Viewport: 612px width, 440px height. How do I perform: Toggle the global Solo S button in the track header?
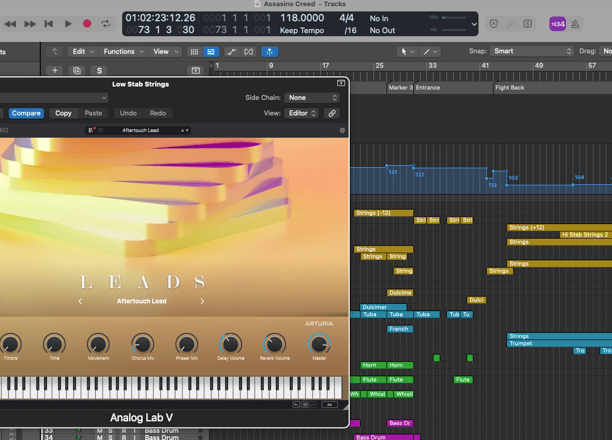(x=99, y=70)
